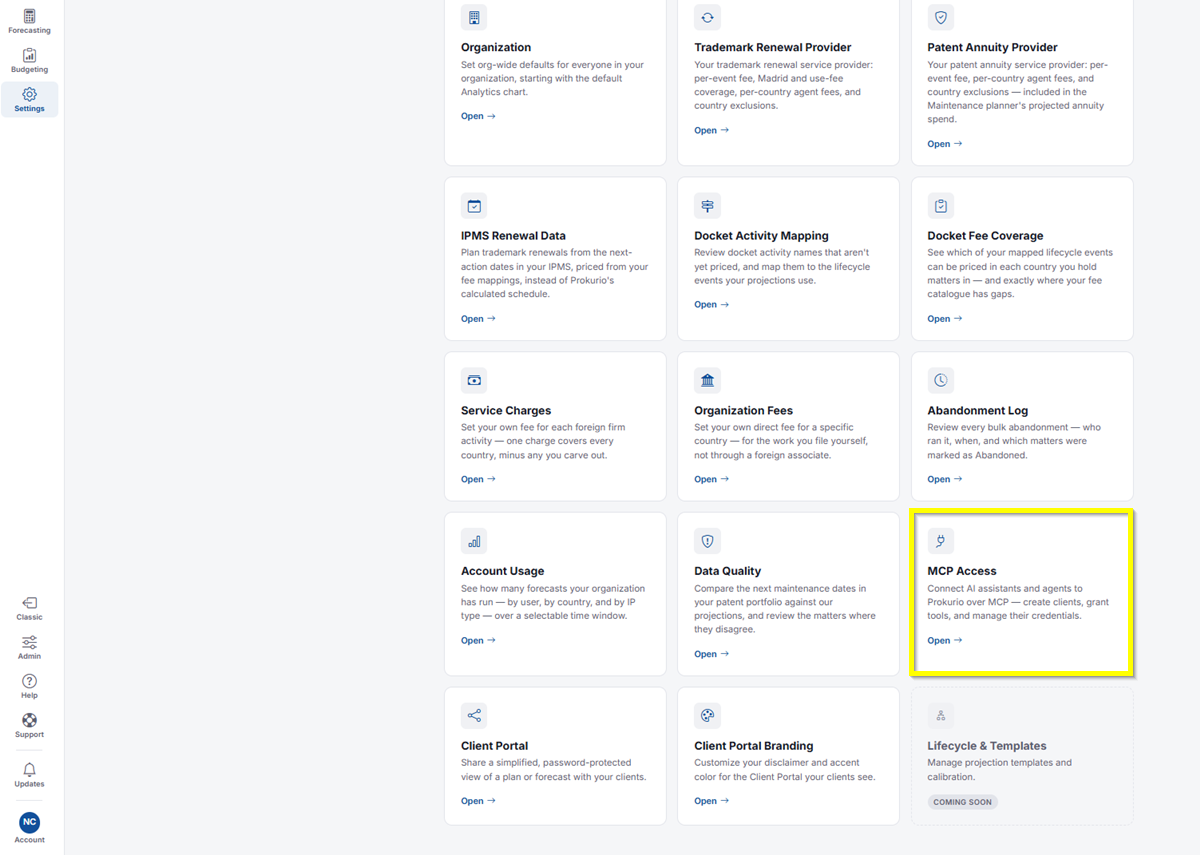This screenshot has height=855, width=1200.
Task: View Updates via the bell icon
Action: point(29,774)
